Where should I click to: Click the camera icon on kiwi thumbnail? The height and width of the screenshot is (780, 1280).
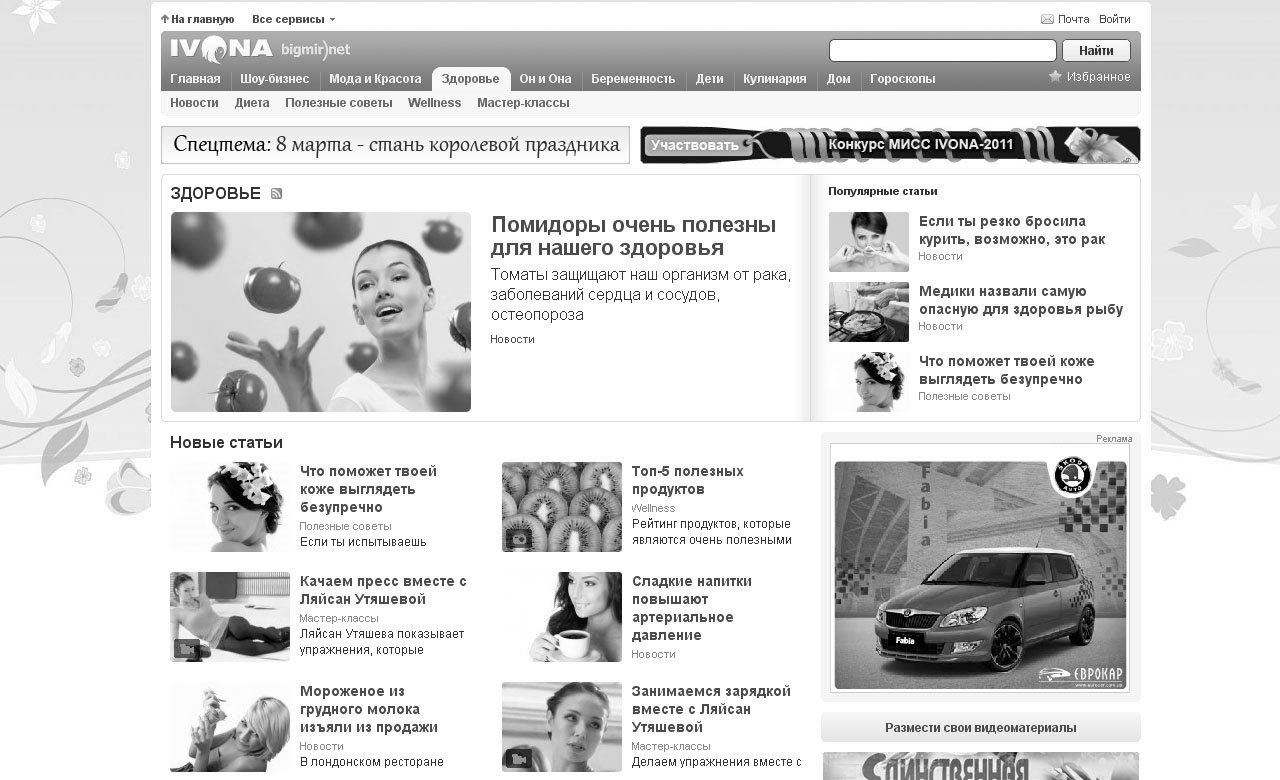tap(519, 539)
